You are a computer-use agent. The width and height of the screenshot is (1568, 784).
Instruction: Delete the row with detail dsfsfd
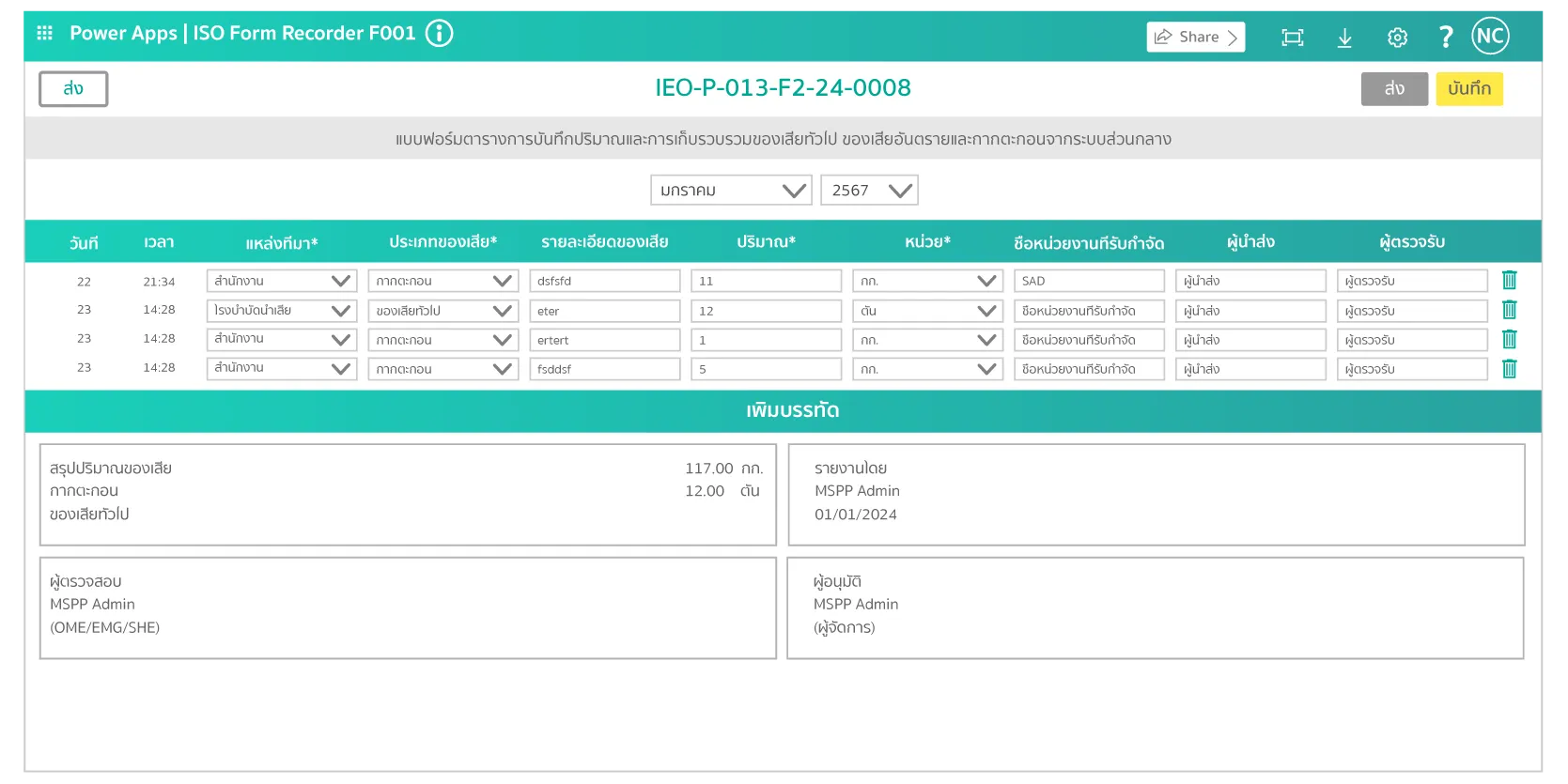[1509, 281]
